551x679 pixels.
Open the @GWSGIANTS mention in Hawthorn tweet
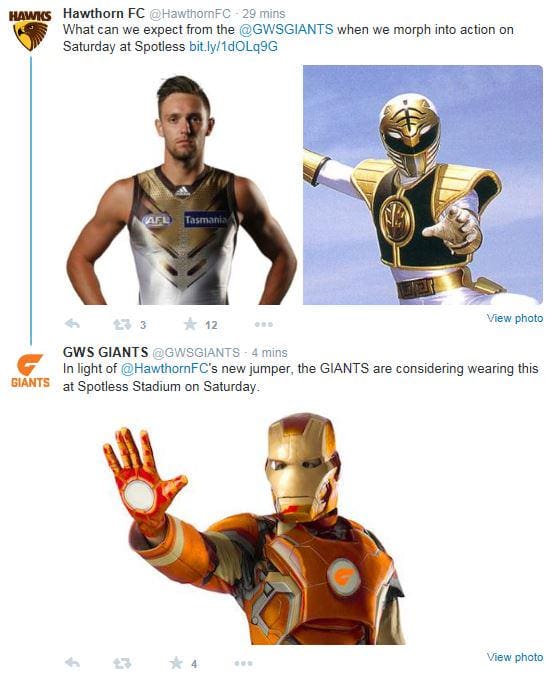[x=286, y=29]
